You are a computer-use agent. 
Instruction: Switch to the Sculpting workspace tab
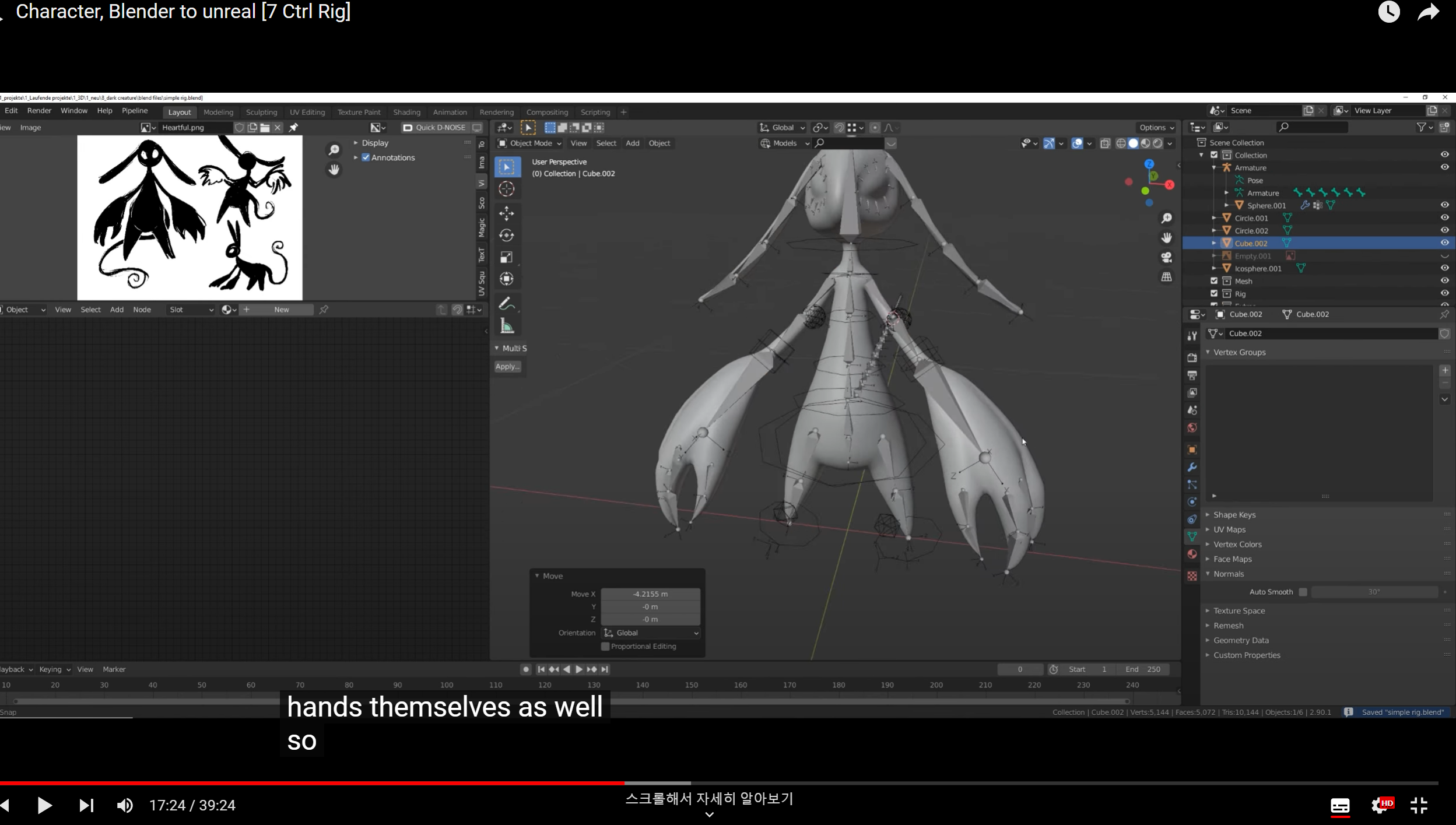coord(261,112)
